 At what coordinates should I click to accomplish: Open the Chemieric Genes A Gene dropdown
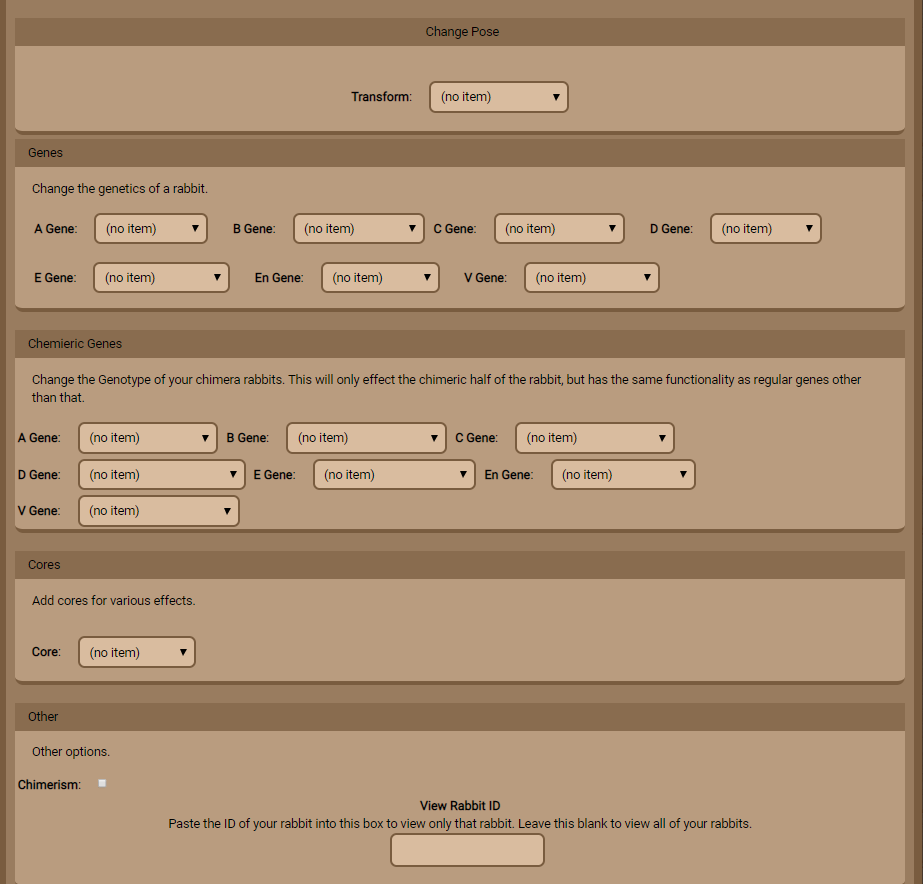point(148,438)
